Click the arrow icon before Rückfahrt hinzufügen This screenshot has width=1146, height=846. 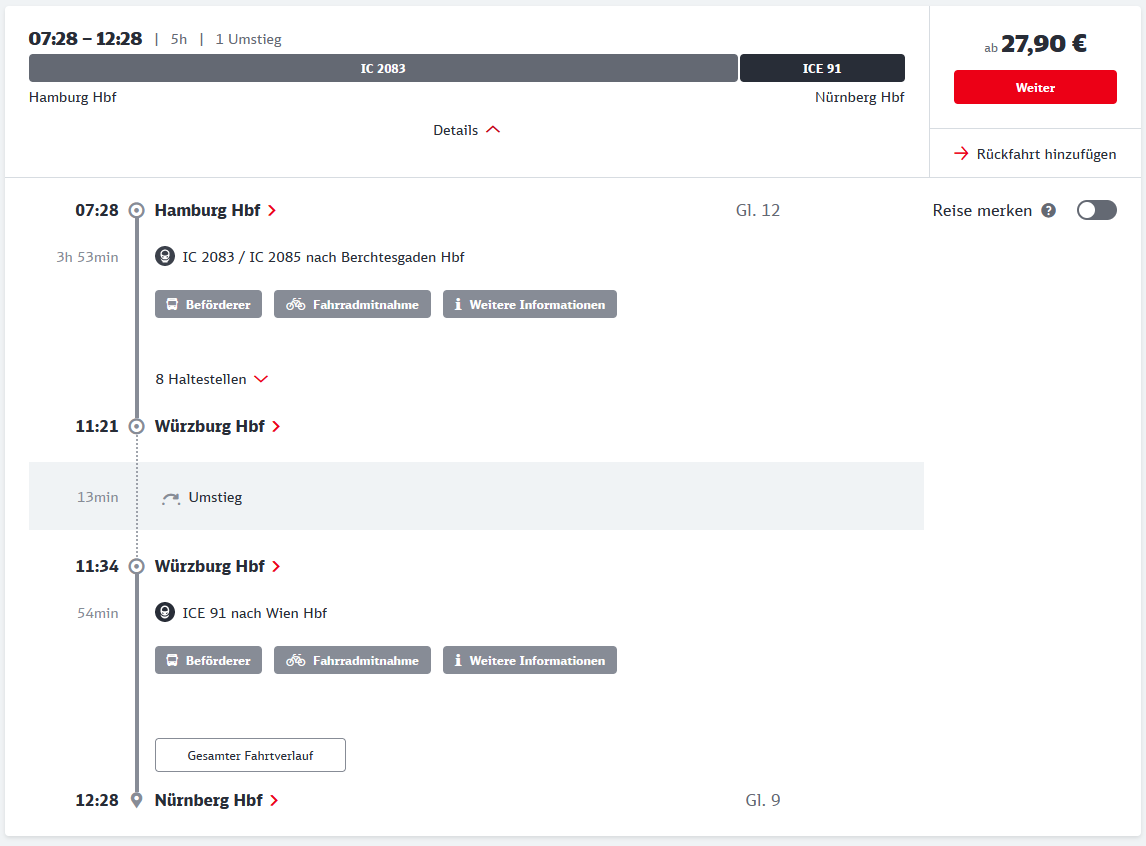click(961, 154)
